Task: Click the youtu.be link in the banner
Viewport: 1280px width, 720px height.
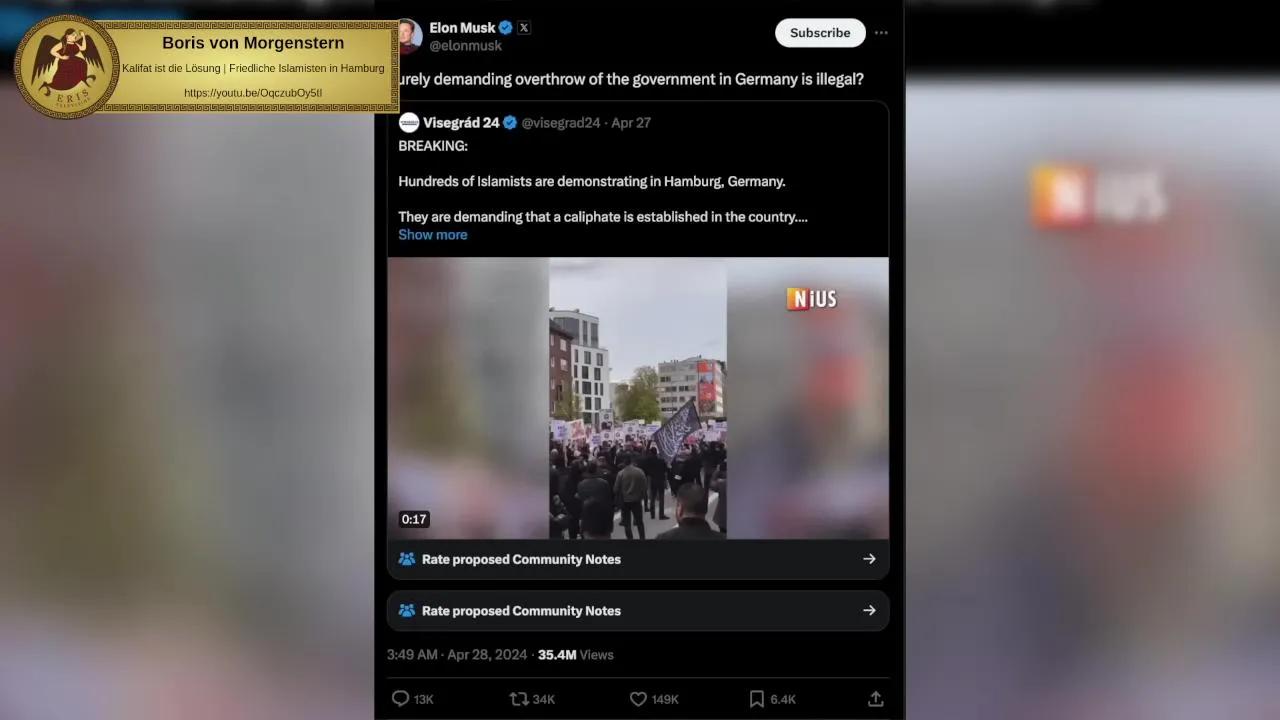Action: (x=253, y=93)
